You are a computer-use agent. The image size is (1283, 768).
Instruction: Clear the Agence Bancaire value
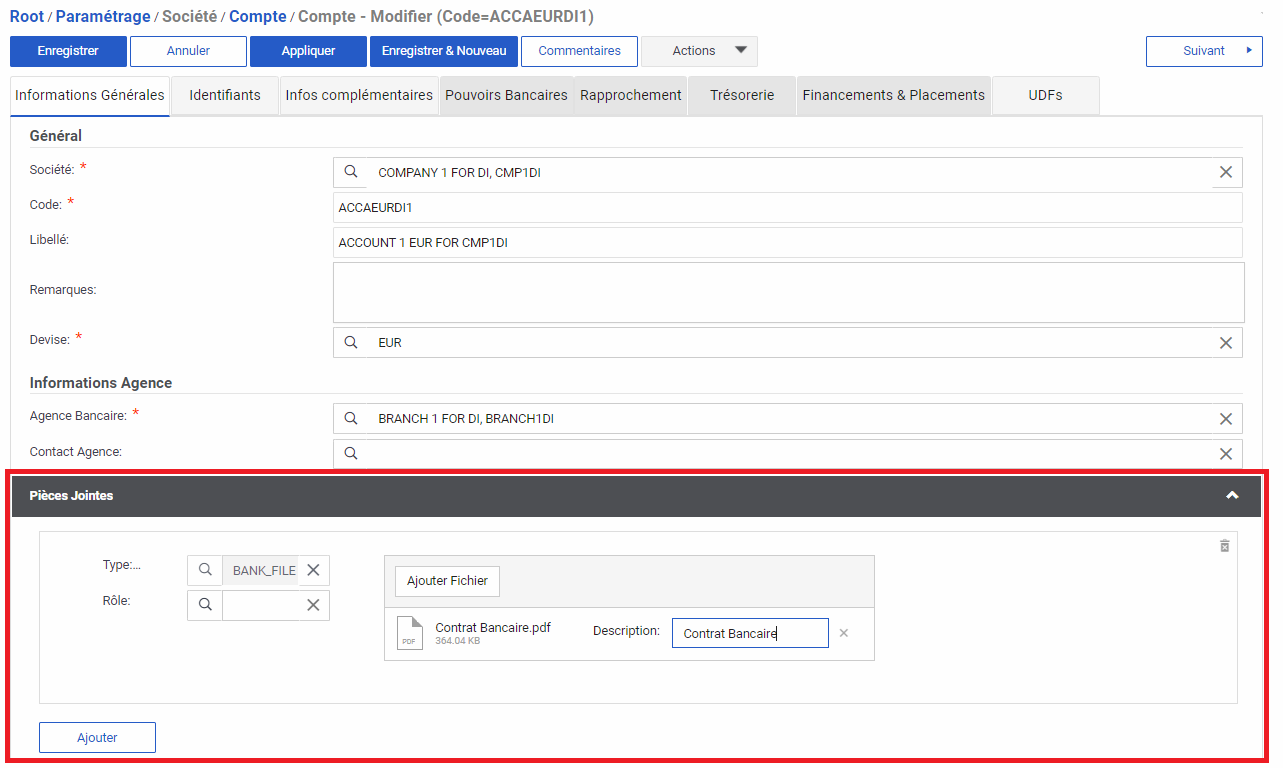click(x=1225, y=419)
